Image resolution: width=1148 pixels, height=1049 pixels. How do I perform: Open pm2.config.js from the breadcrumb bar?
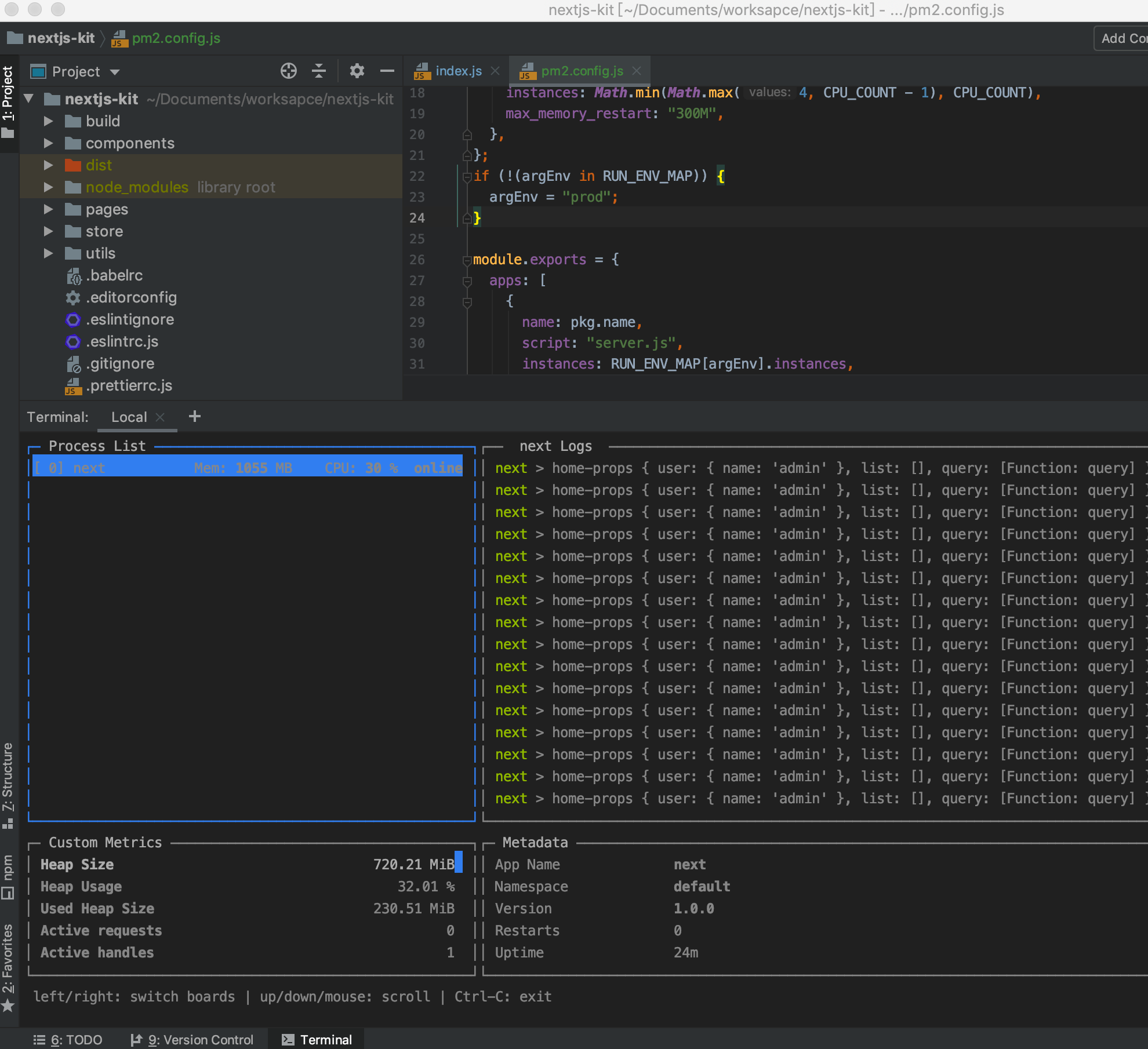(x=176, y=38)
